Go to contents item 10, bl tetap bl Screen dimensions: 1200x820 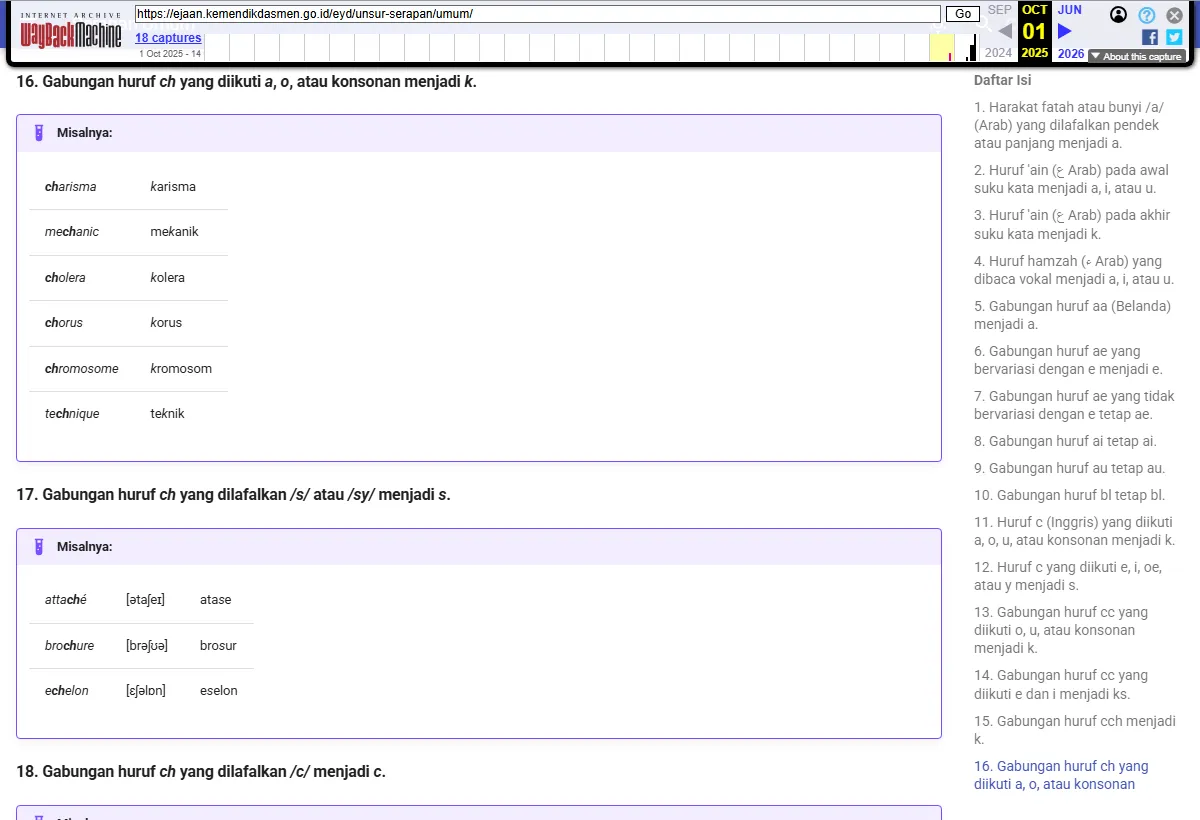click(1069, 495)
